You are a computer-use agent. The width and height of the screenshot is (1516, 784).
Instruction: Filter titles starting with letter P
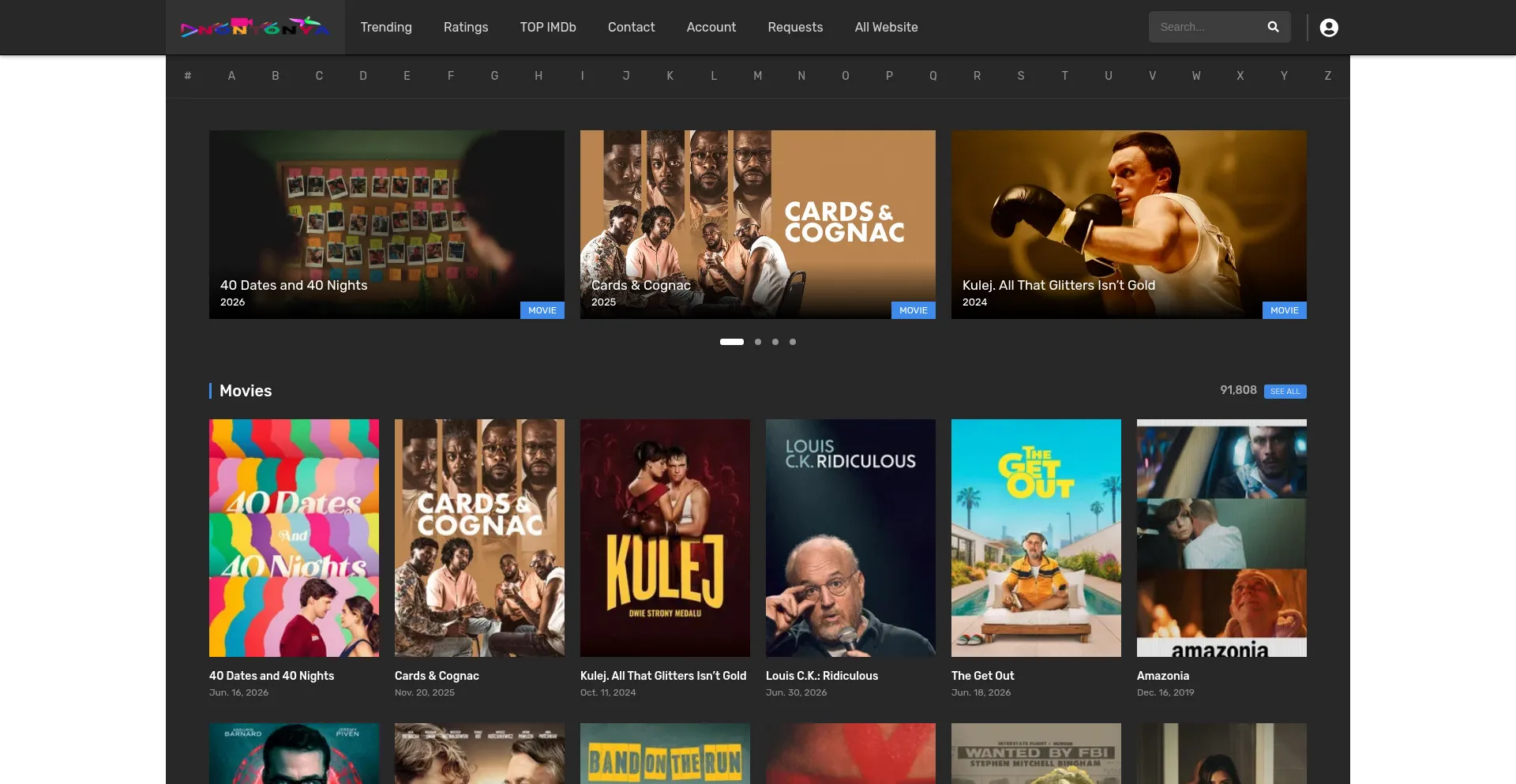click(x=889, y=76)
